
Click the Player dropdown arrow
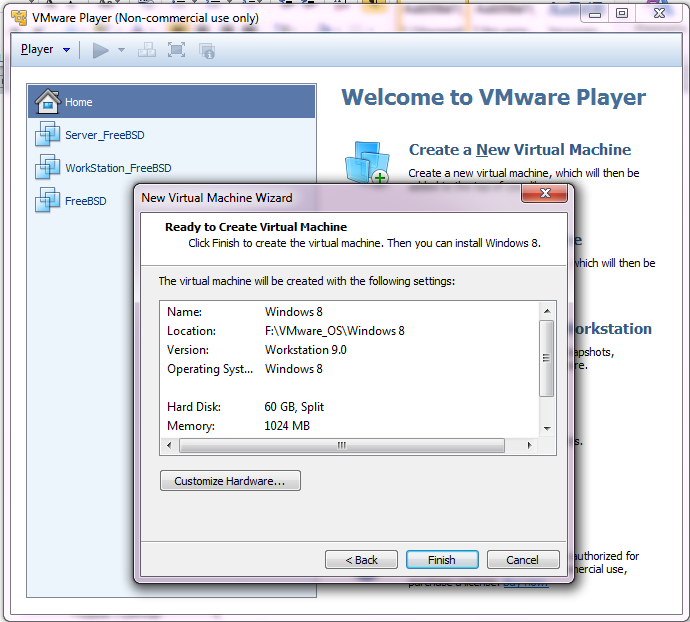(x=66, y=50)
